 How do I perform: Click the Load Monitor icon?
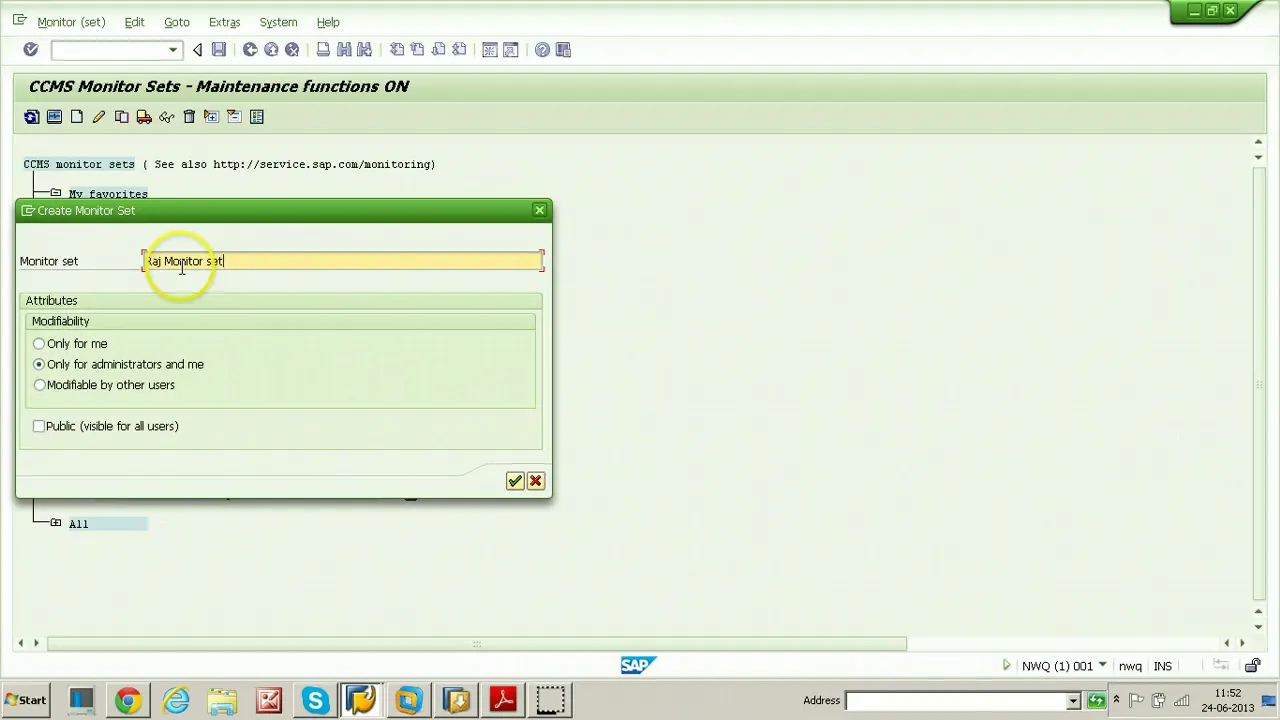click(54, 117)
